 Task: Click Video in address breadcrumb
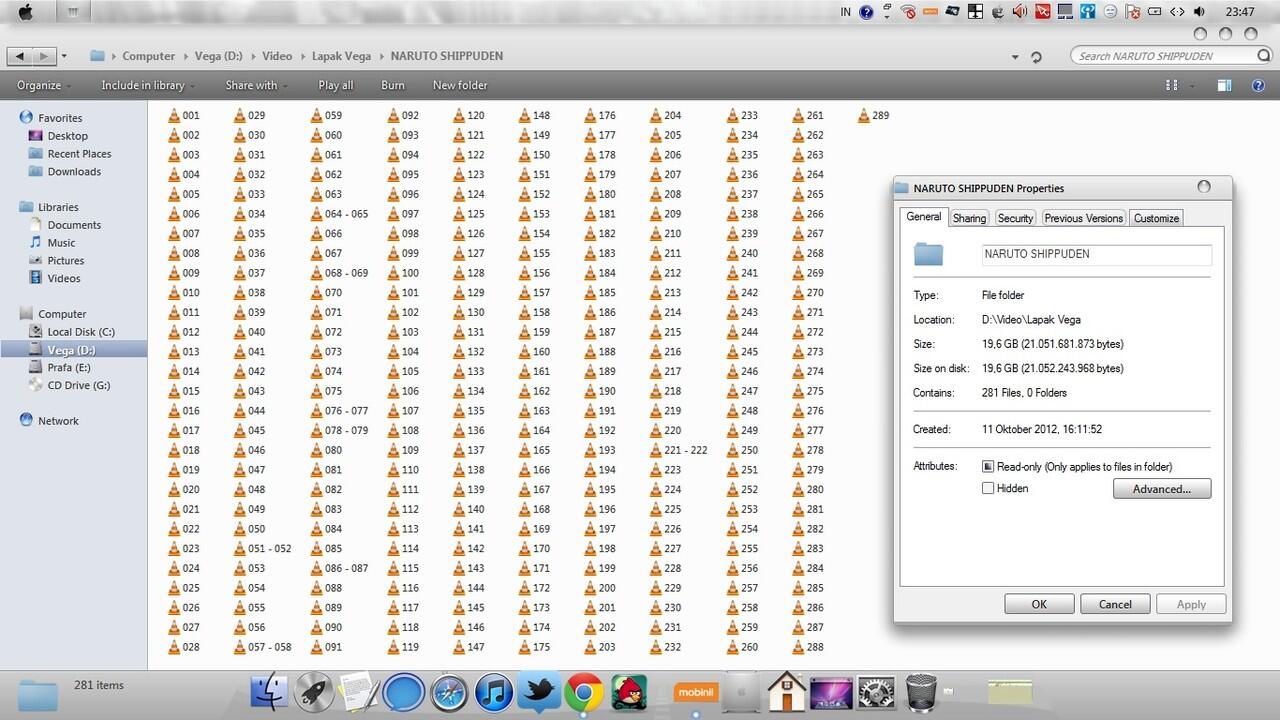[x=277, y=56]
